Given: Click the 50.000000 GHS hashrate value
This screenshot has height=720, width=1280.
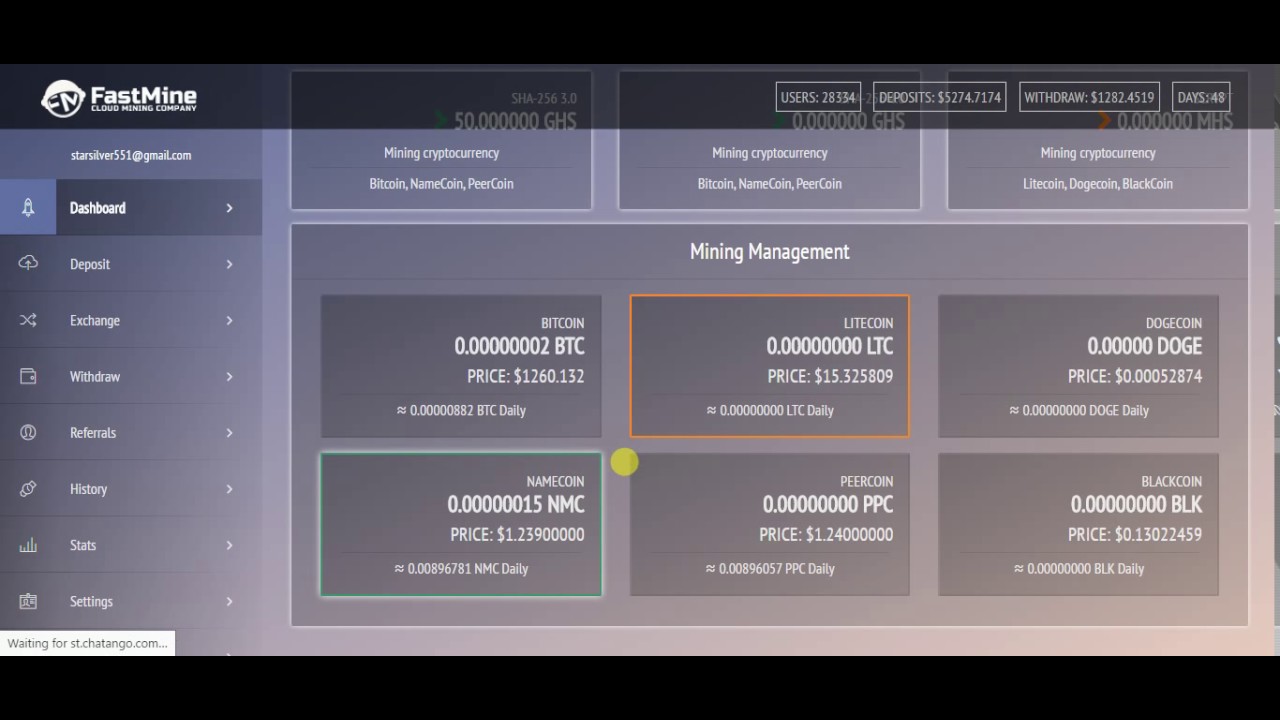Looking at the screenshot, I should [515, 122].
